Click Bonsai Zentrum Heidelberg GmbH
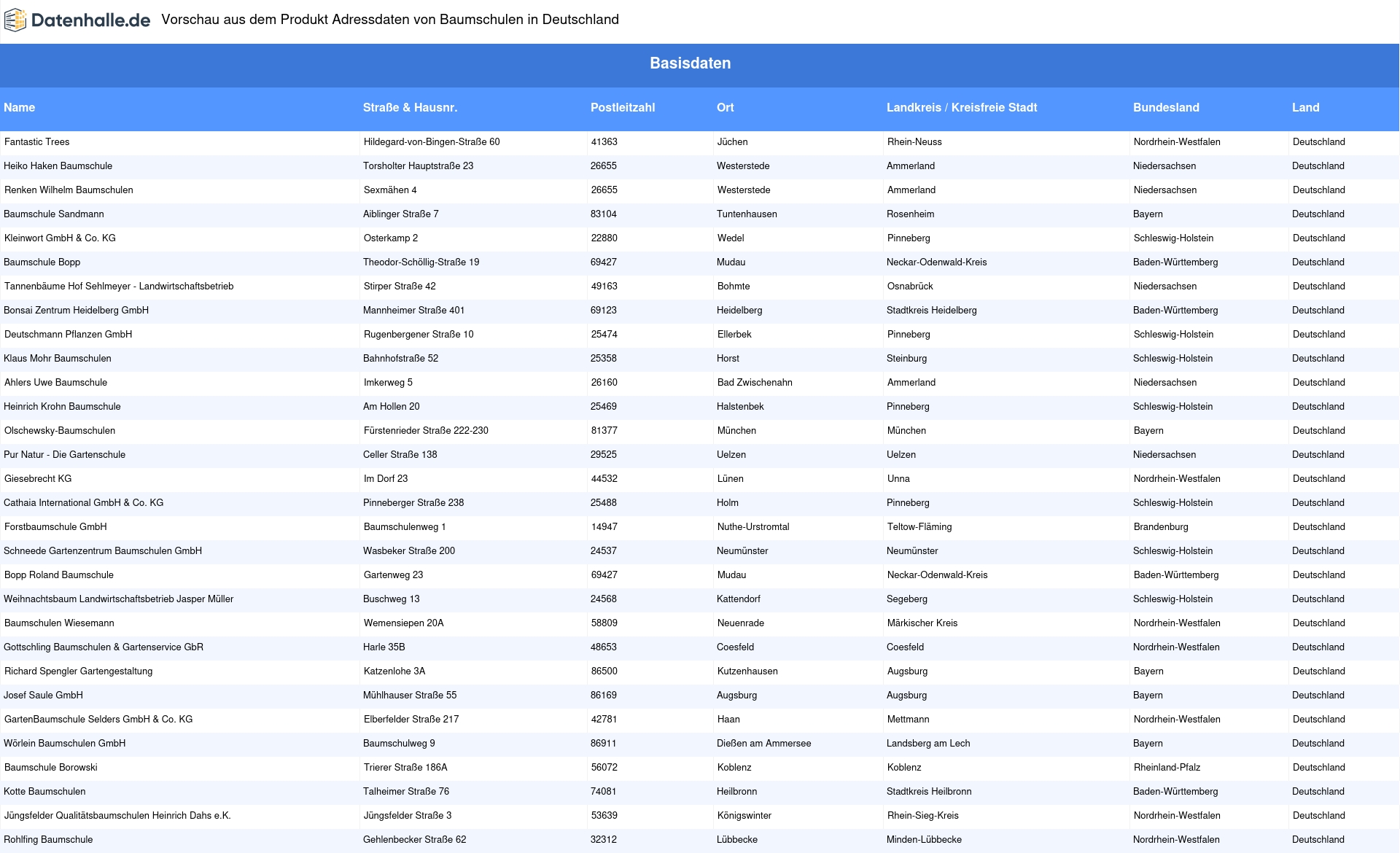Screen dimensions: 1400x853 point(77,311)
